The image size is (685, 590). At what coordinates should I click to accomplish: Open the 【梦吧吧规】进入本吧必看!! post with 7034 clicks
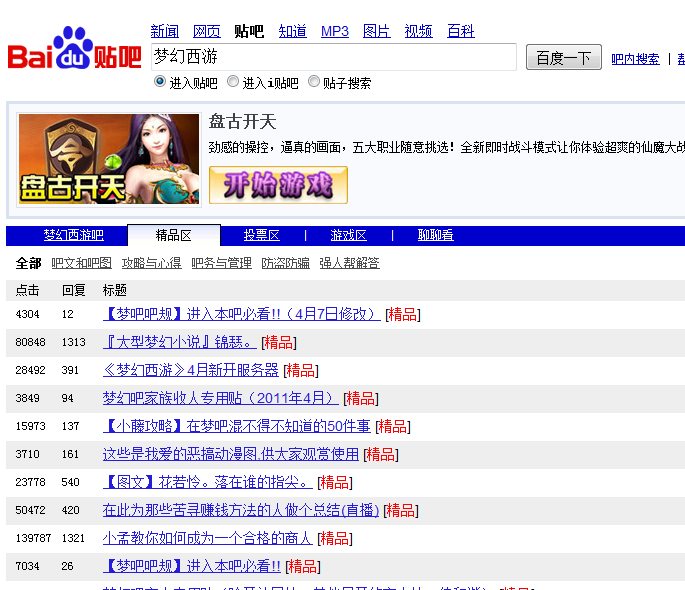tap(192, 566)
